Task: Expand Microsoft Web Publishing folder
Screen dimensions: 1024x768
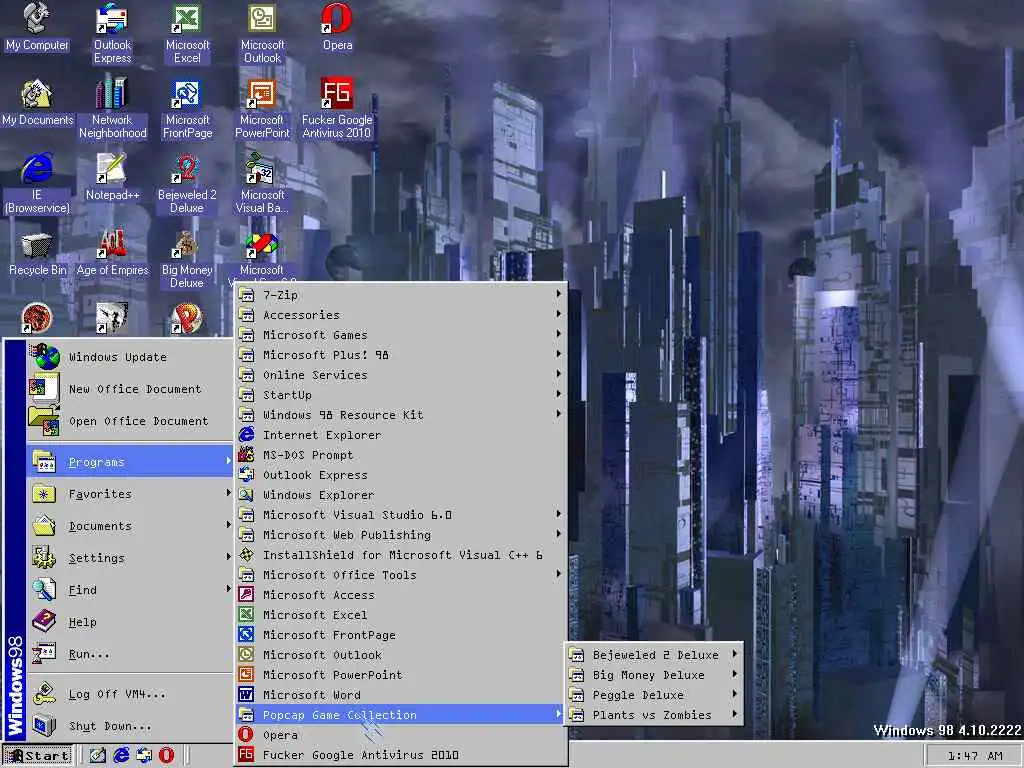Action: (400, 535)
